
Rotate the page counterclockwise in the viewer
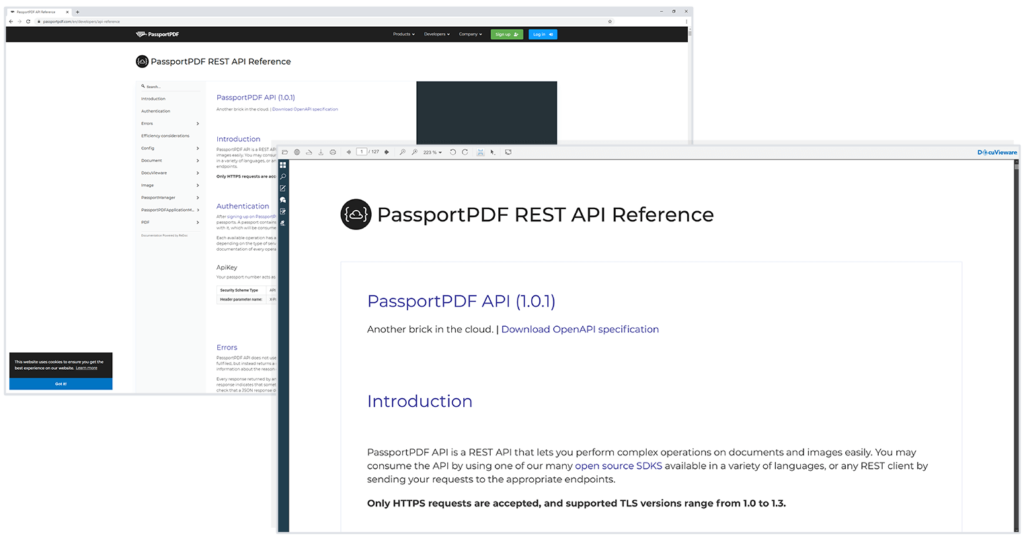(453, 152)
